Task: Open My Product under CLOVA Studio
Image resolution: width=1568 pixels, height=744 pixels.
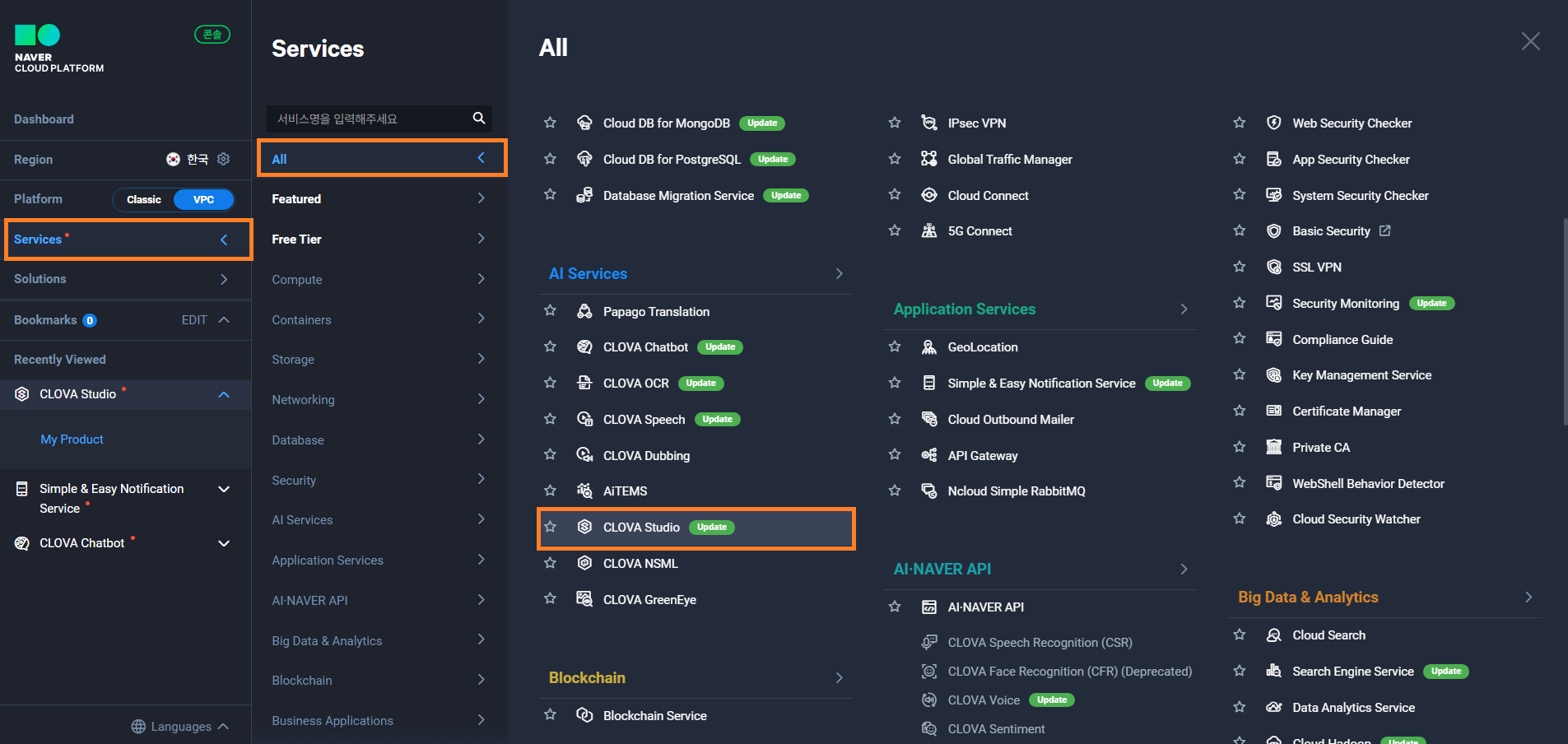Action: [72, 439]
